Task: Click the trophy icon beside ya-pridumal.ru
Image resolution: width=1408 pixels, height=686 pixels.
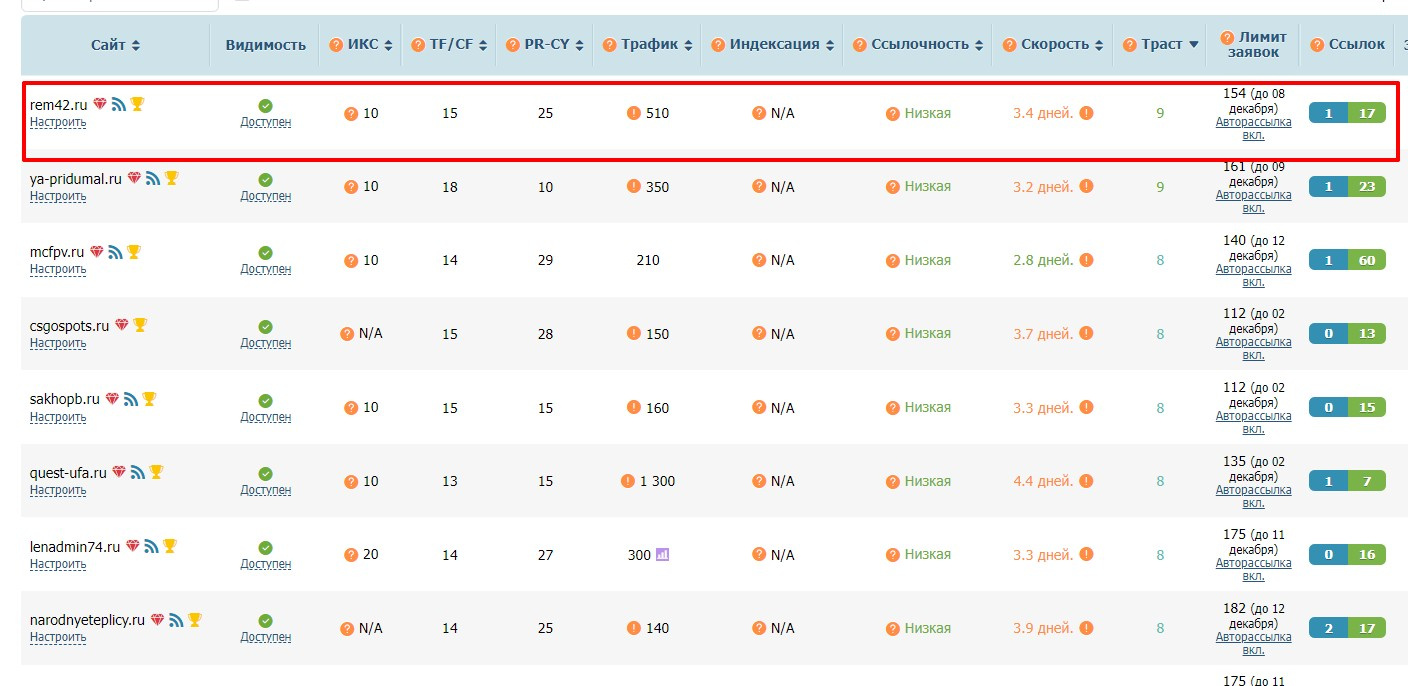Action: coord(172,178)
